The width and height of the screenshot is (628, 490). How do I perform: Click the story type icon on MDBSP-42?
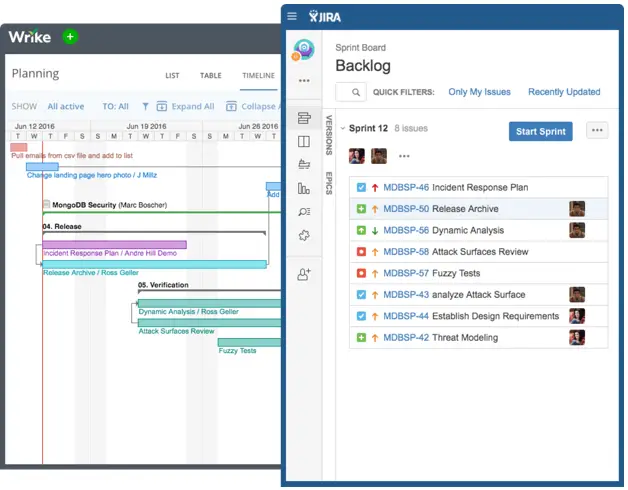(361, 338)
